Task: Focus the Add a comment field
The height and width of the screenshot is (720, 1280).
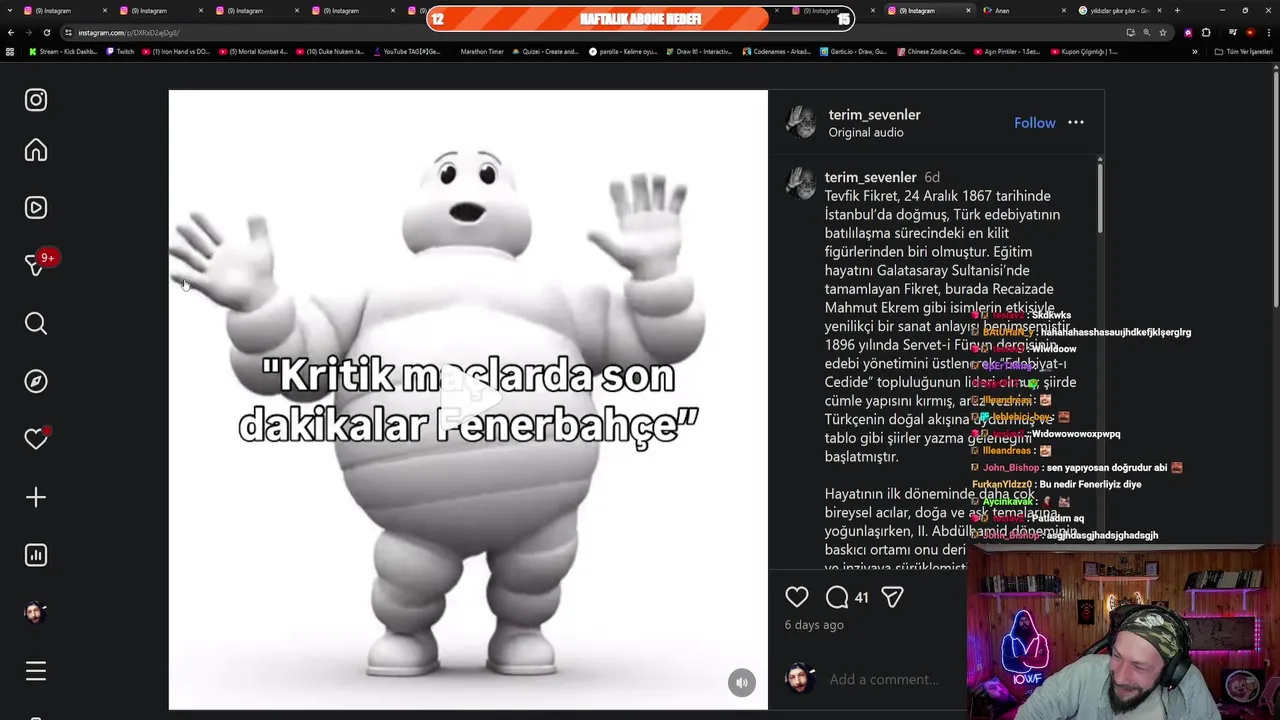Action: pos(884,680)
